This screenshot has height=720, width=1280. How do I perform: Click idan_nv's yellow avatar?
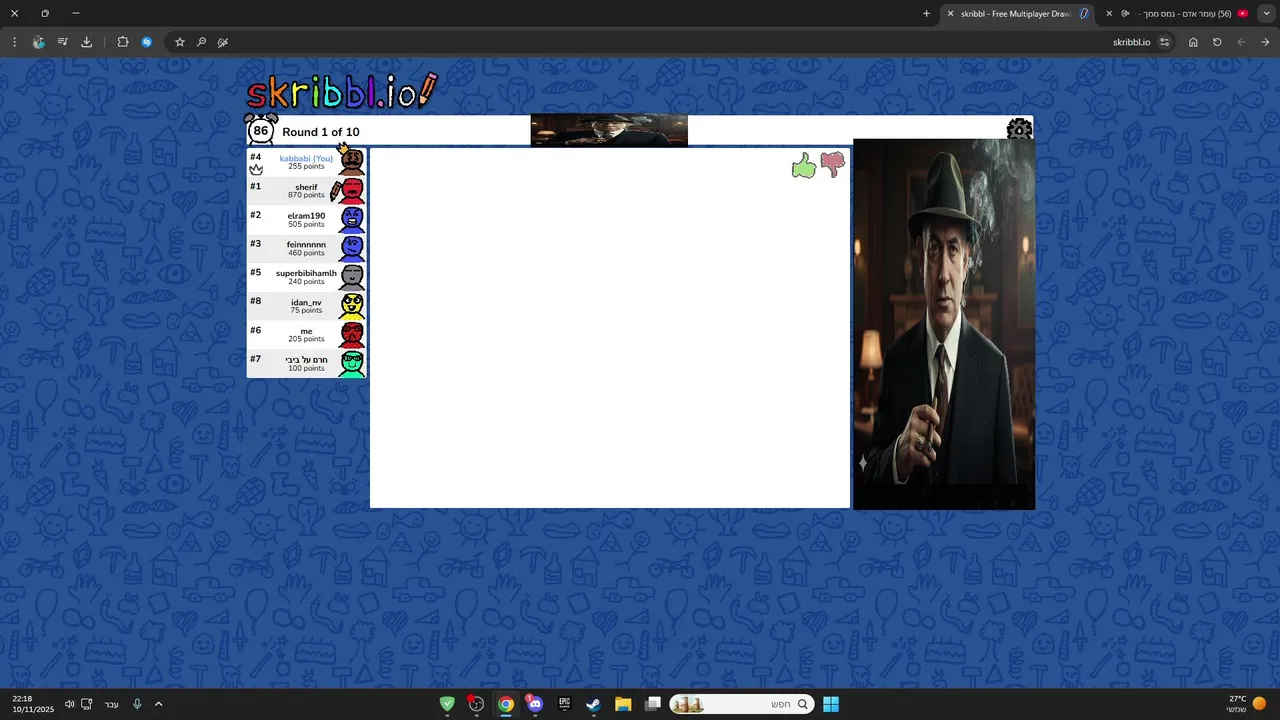(351, 305)
